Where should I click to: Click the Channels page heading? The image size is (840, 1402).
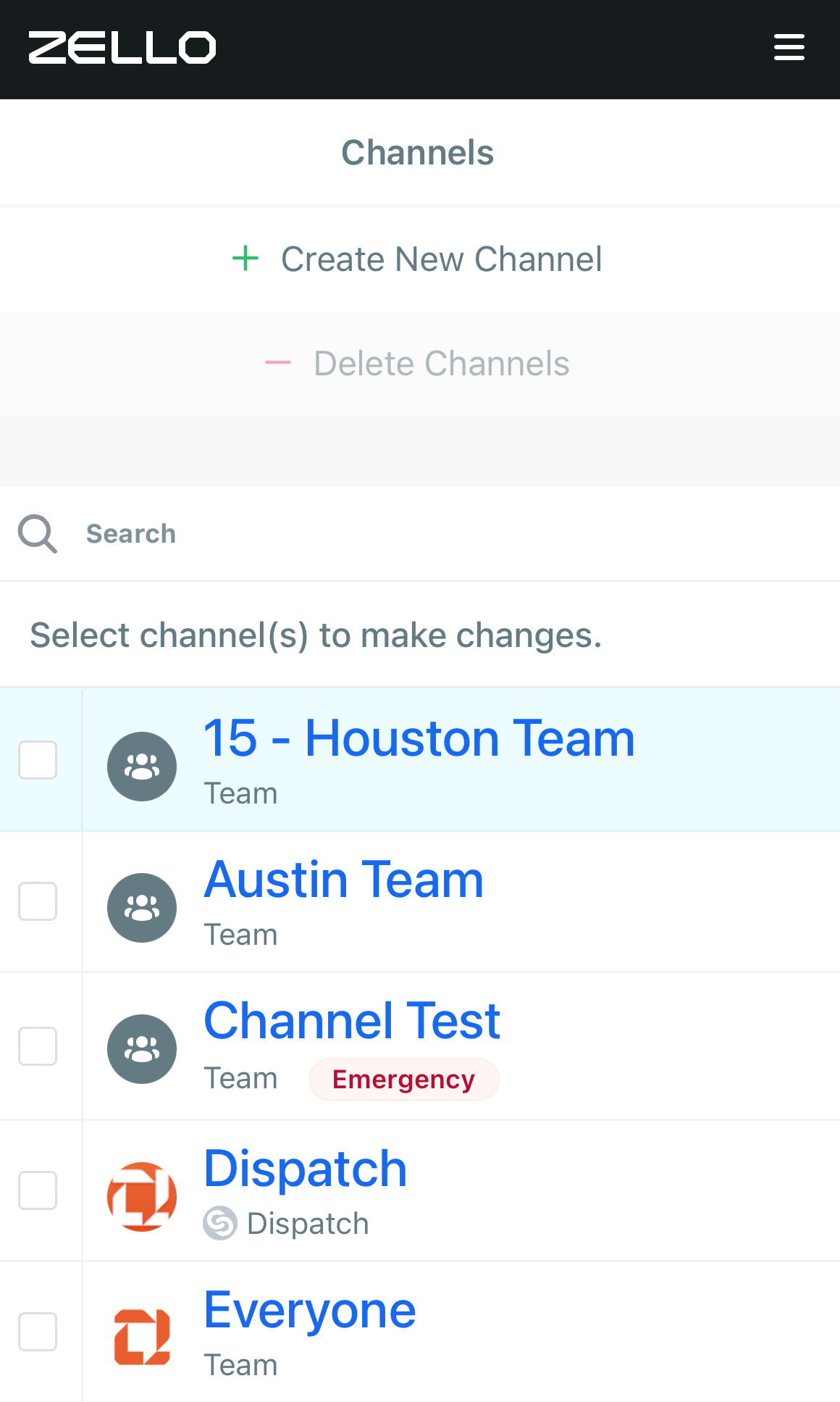[418, 153]
